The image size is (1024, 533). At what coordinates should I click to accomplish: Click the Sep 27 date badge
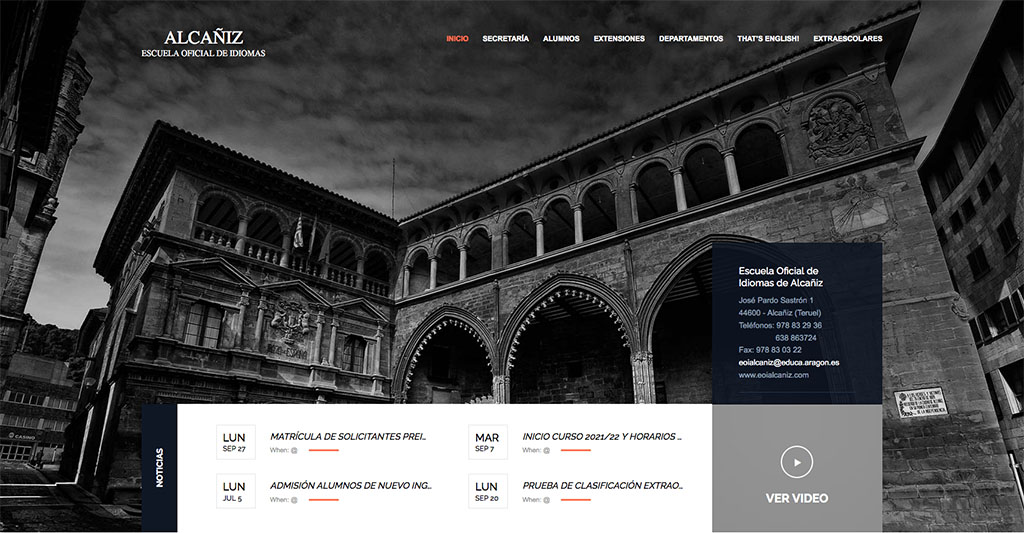coord(235,442)
